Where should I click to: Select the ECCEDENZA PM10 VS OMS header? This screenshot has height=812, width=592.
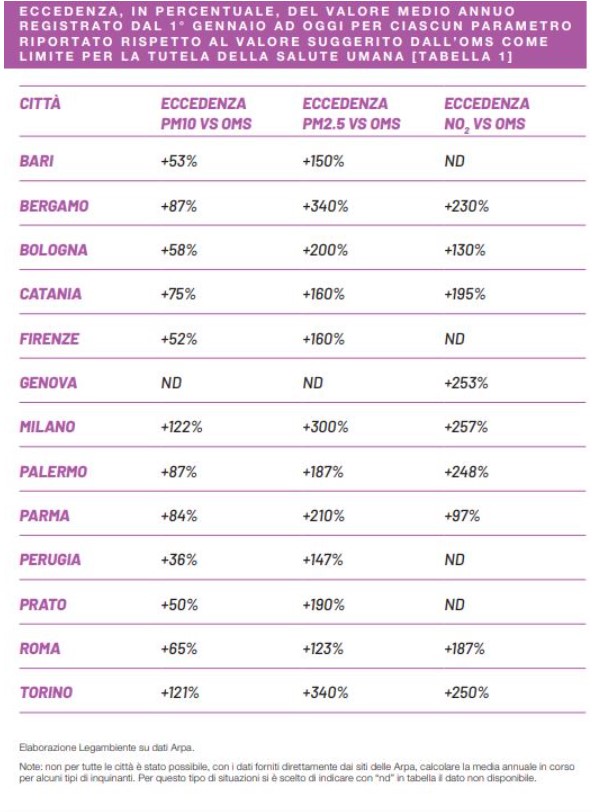coord(206,114)
